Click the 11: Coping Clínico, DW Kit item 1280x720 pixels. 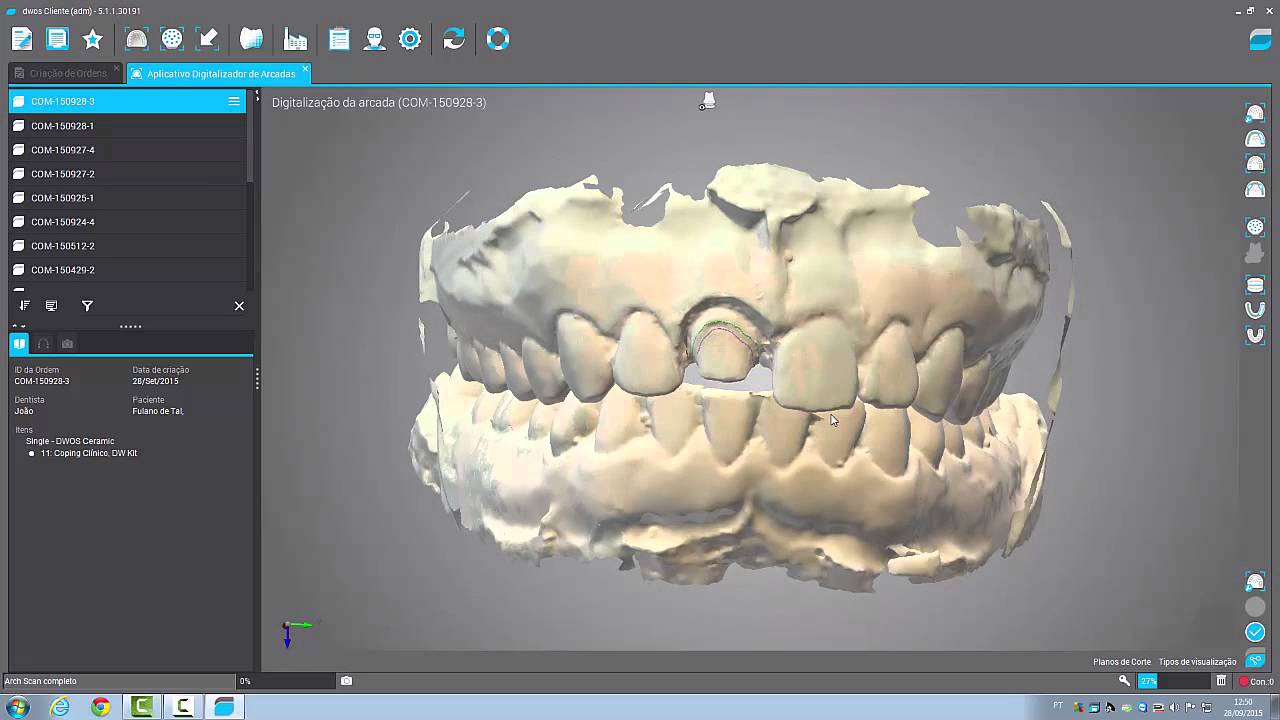[x=88, y=453]
